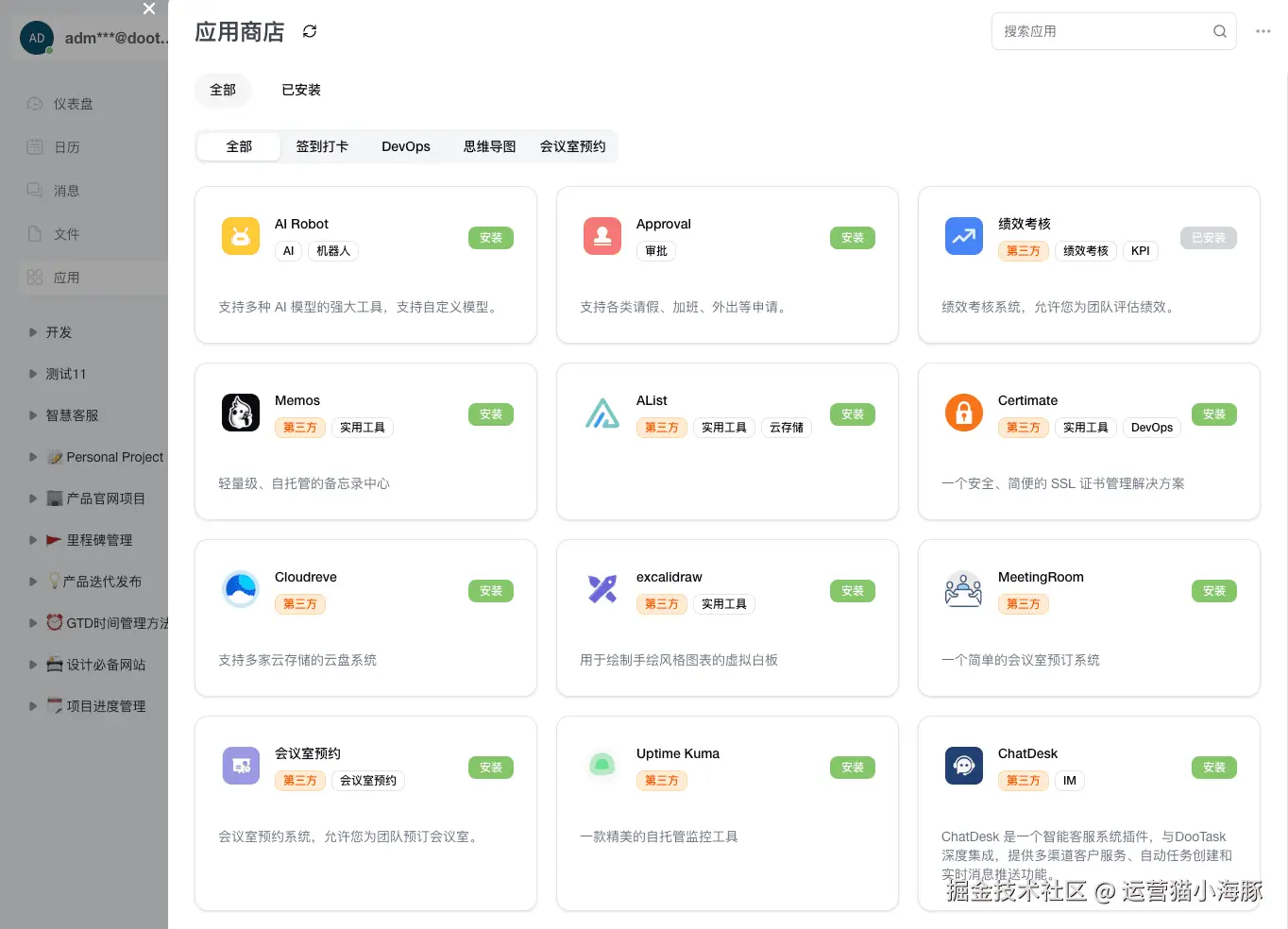Install the AI Robot app
This screenshot has width=1288, height=929.
(x=491, y=238)
